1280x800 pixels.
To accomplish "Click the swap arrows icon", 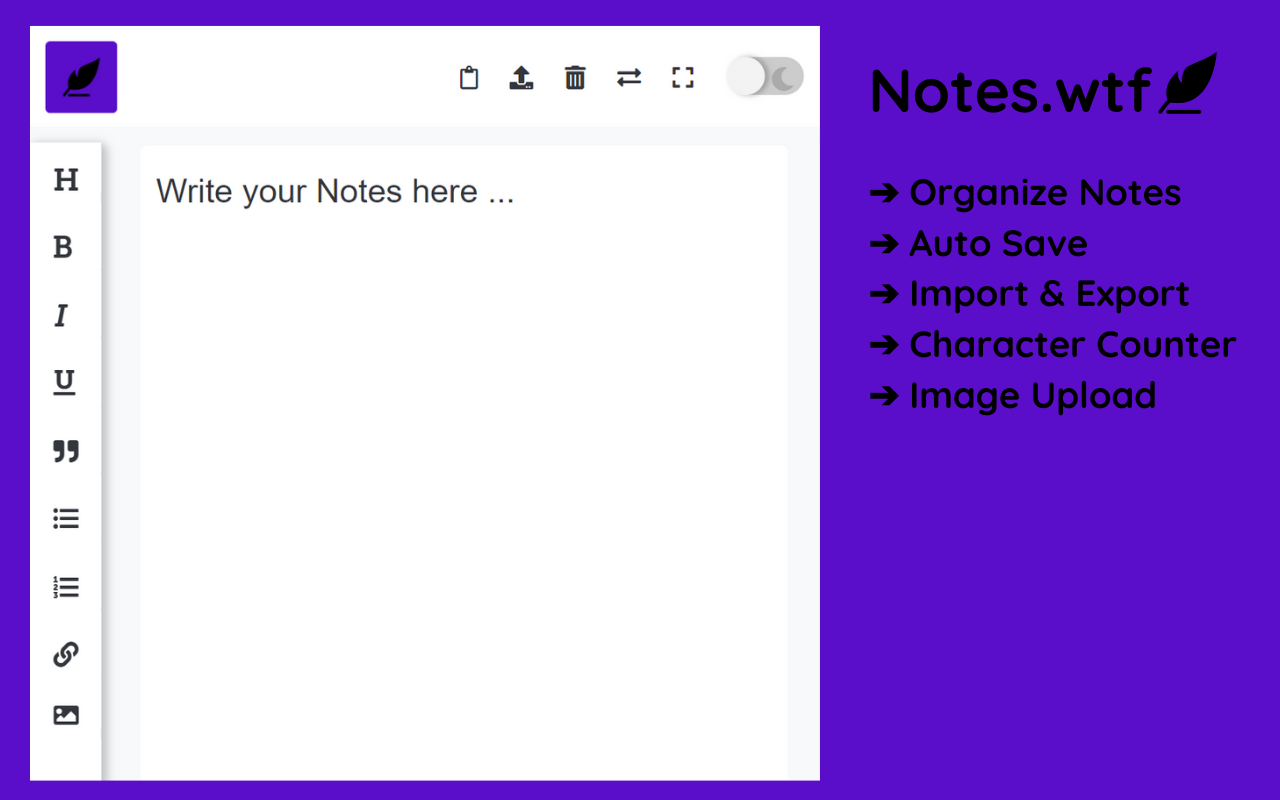I will point(629,78).
